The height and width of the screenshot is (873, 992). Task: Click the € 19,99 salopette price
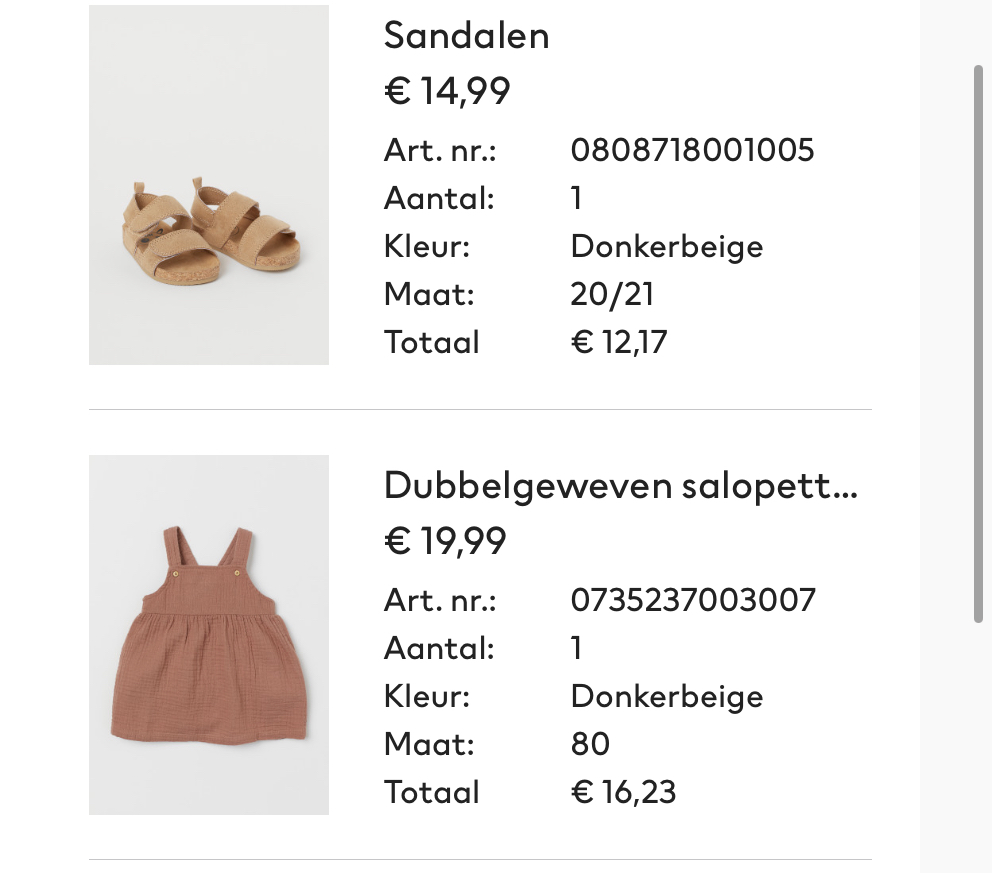tap(445, 541)
